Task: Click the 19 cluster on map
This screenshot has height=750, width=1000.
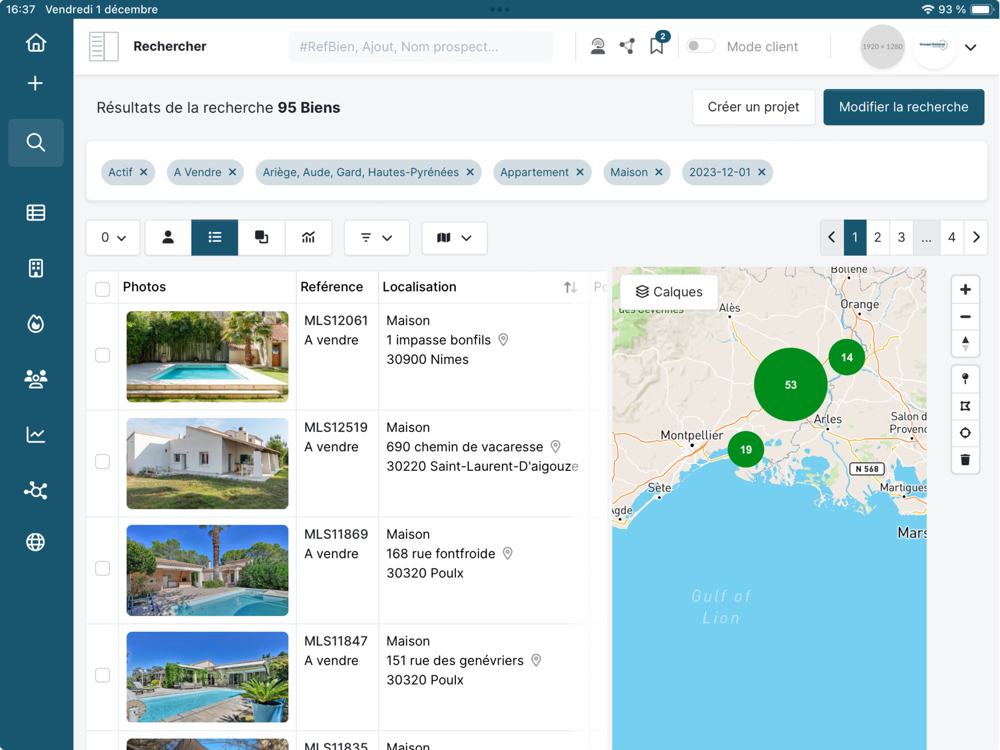Action: (x=746, y=450)
